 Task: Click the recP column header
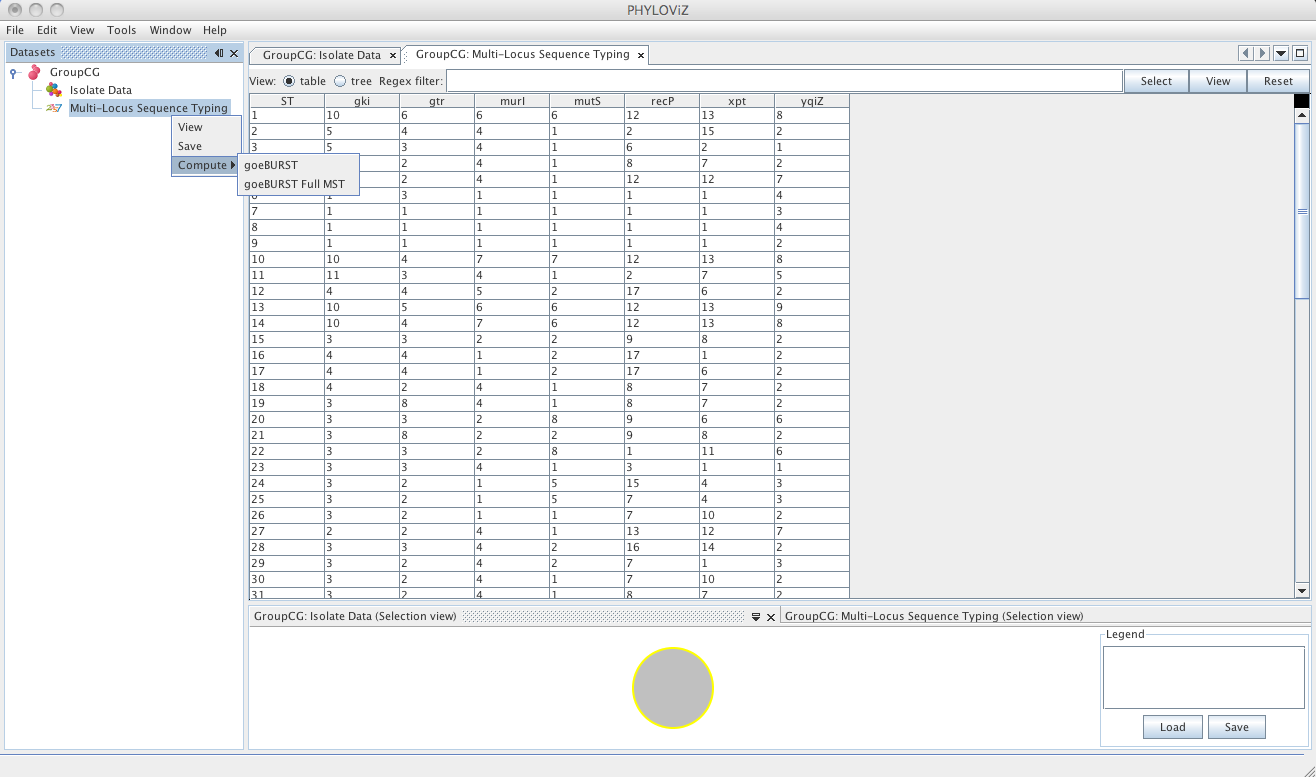(662, 101)
